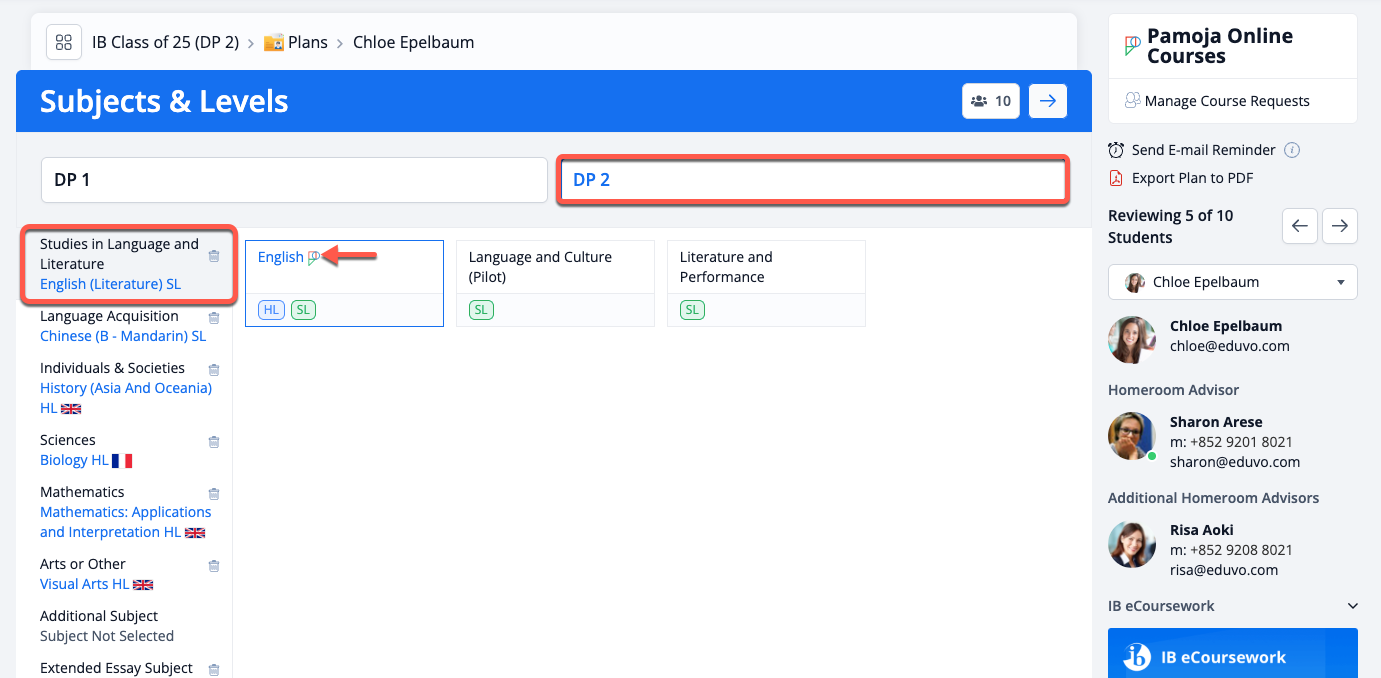Select the DP 2 tab

tap(813, 180)
